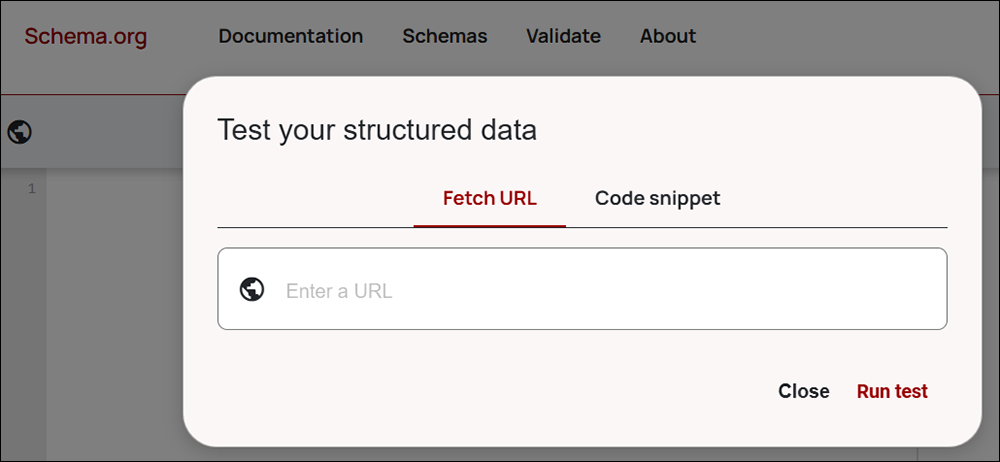Viewport: 1000px width, 462px height.
Task: Close the structured data dialog
Action: click(804, 391)
